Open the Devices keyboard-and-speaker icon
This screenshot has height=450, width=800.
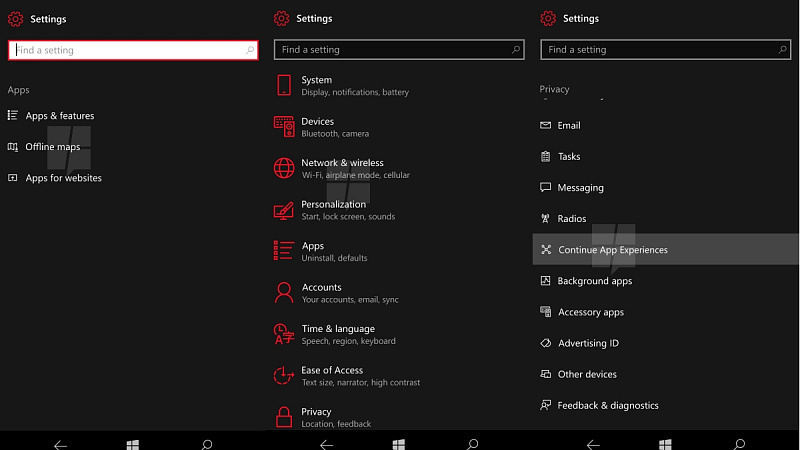coord(284,127)
